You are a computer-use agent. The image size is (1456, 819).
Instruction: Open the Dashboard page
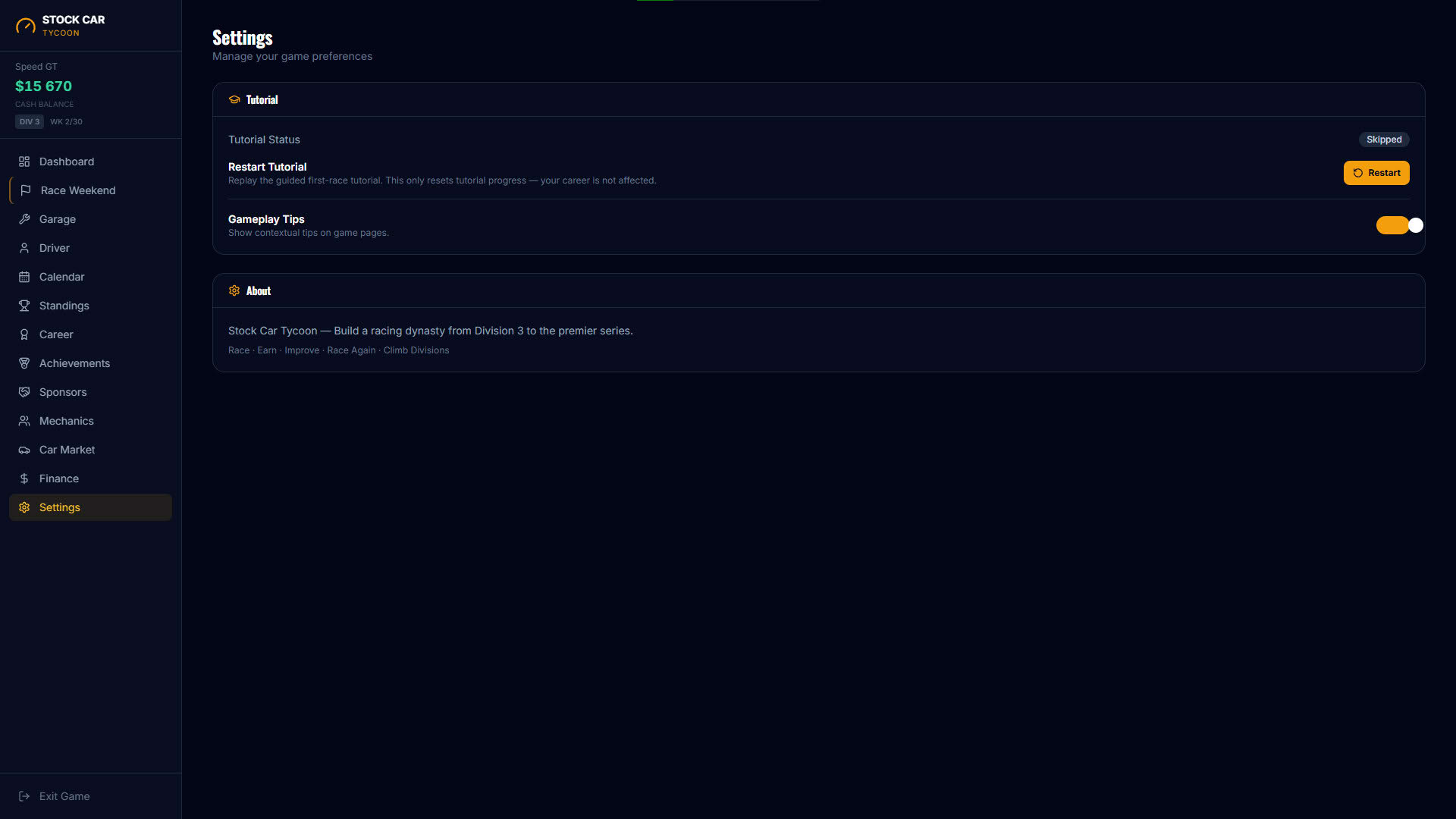(90, 162)
